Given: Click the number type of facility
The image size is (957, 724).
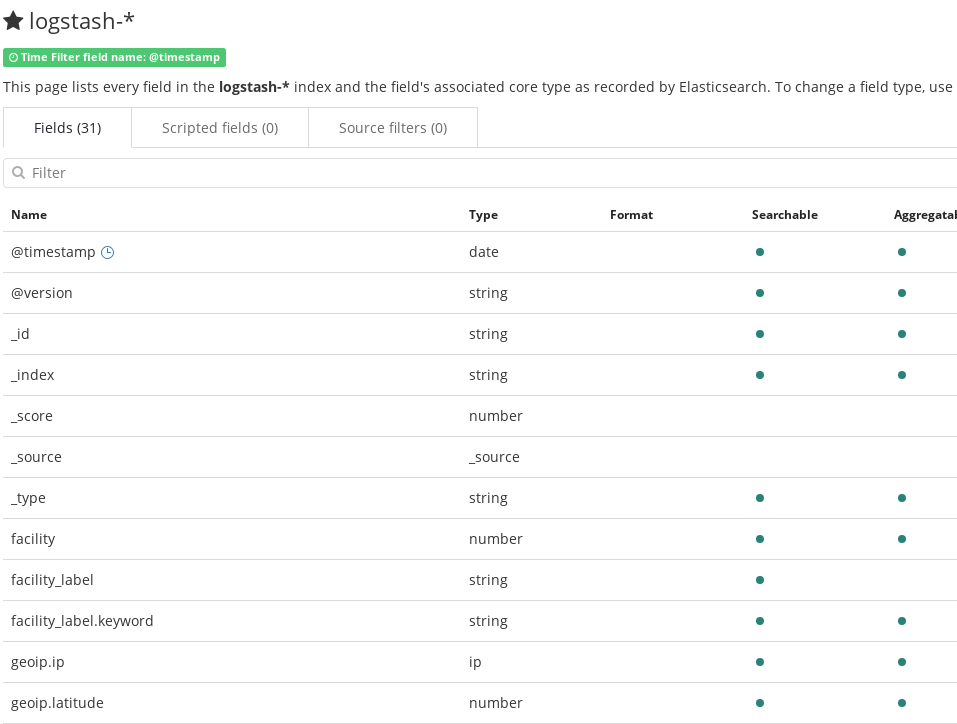Looking at the screenshot, I should (x=496, y=539).
